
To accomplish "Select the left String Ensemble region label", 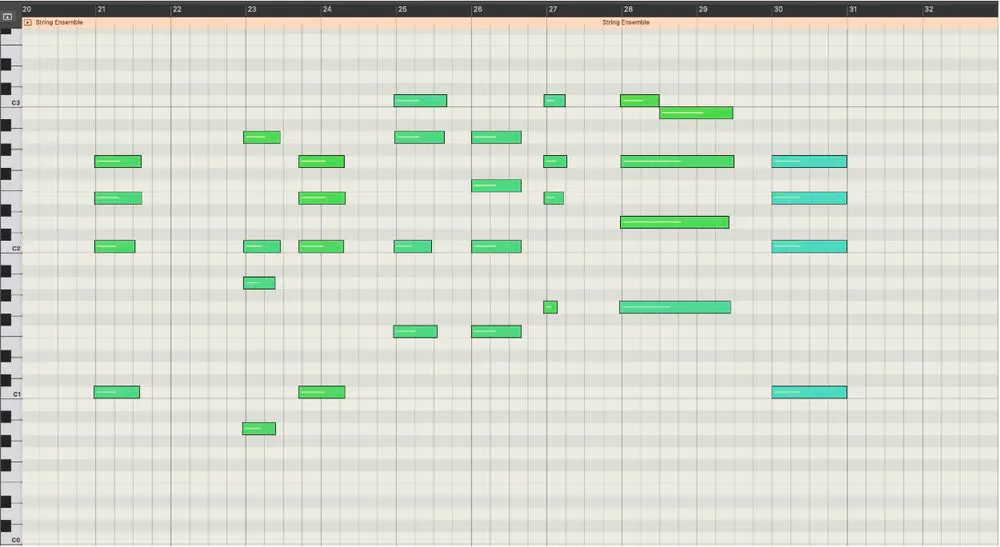I will point(59,22).
